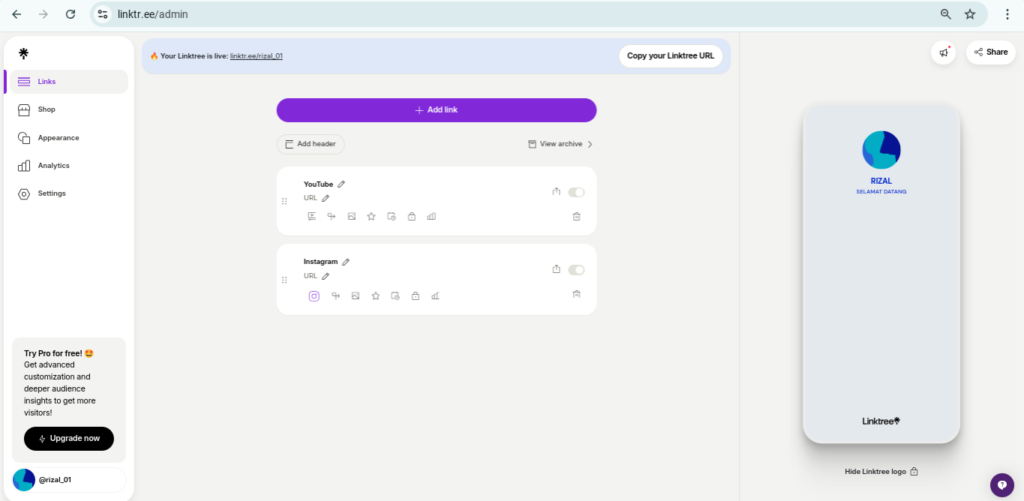Open redirect icon on Instagram link
1024x501 pixels.
[x=336, y=296]
